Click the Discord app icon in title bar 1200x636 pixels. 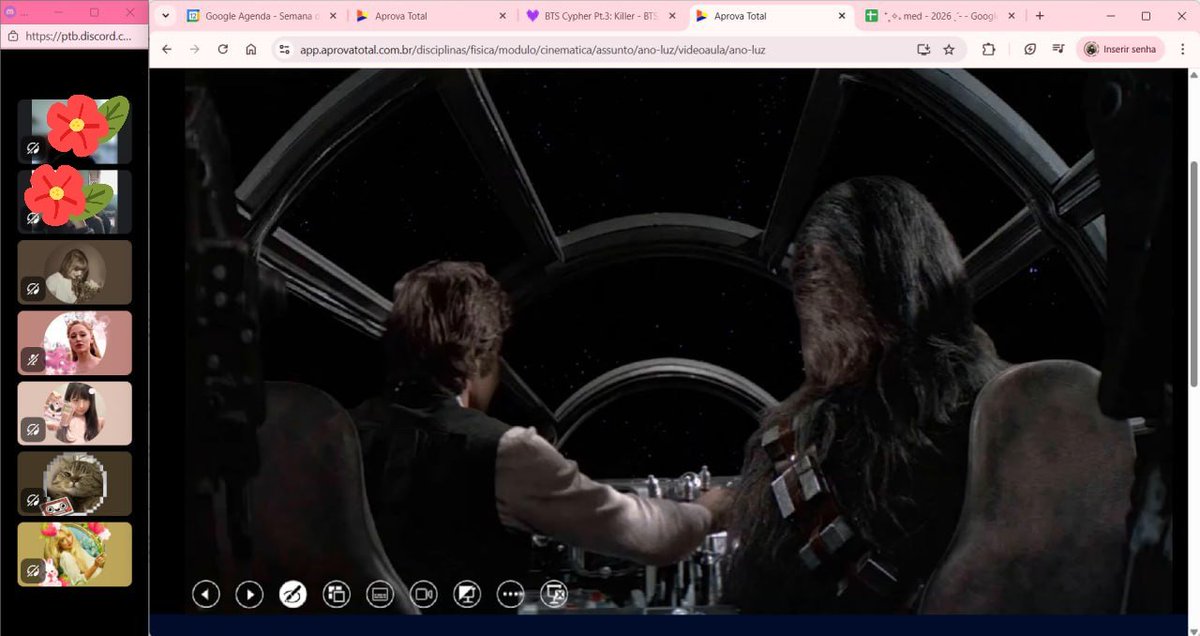click(x=11, y=12)
